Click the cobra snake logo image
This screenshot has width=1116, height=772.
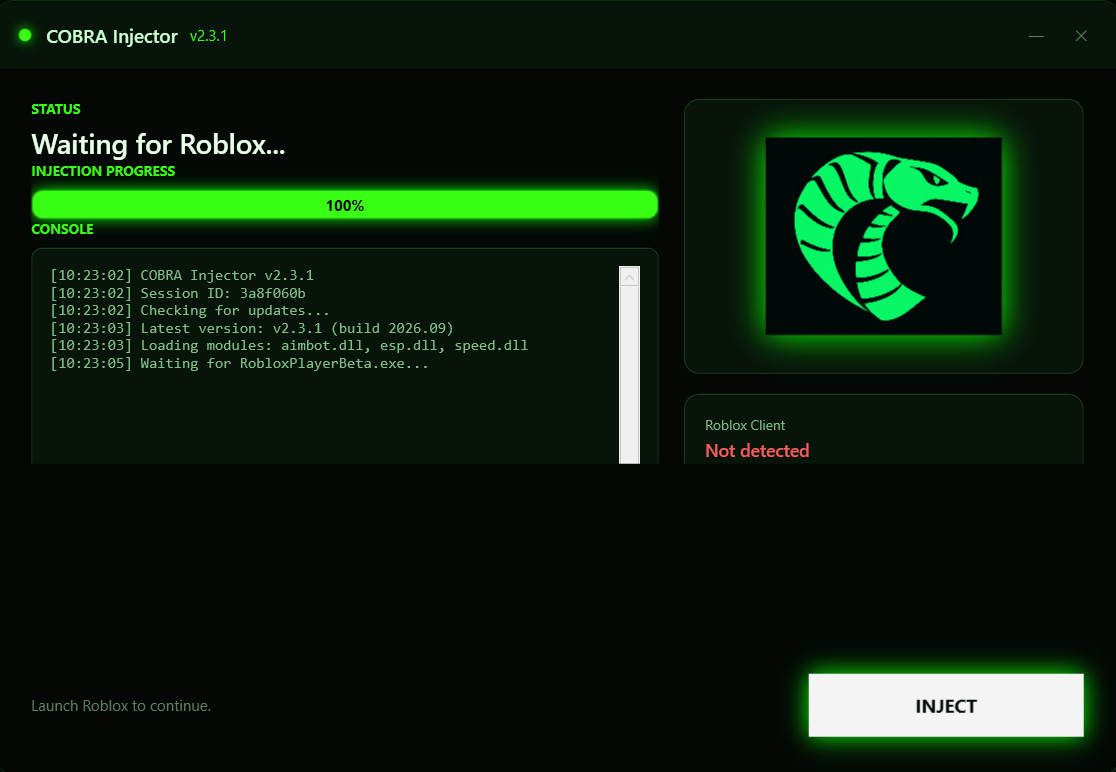point(883,236)
